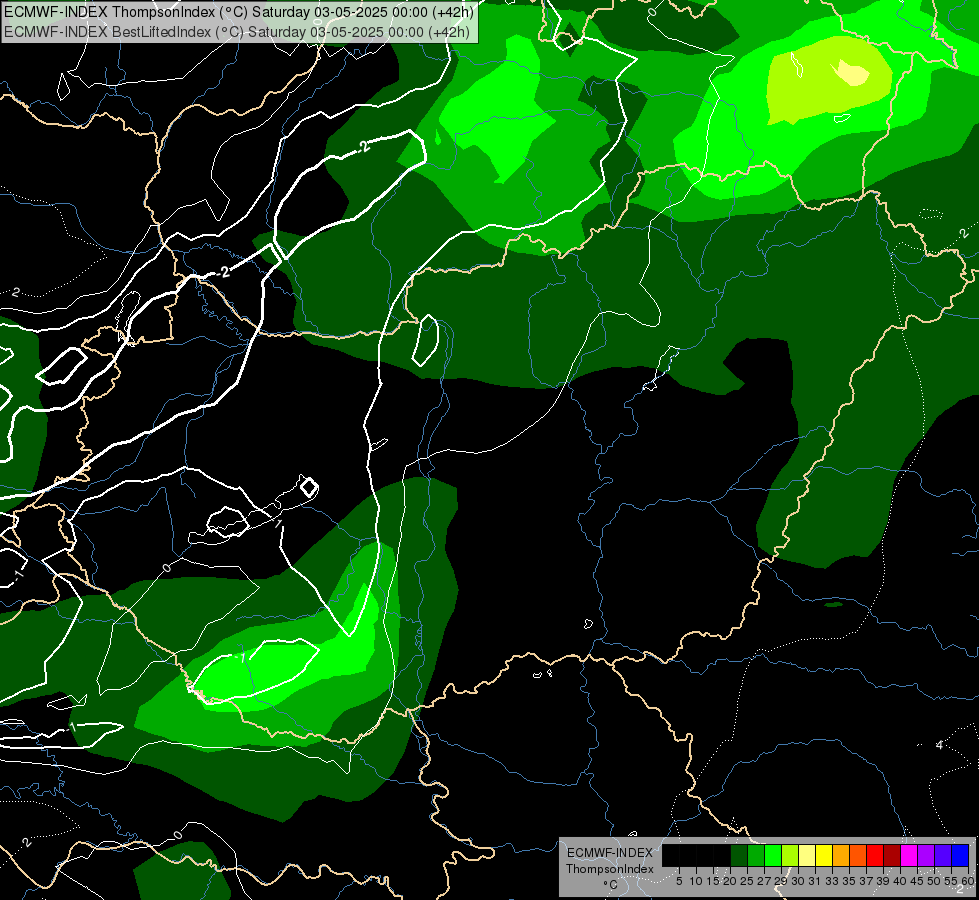Click the 'ThompsonIndex' label in the legend
Image resolution: width=979 pixels, height=900 pixels.
click(x=610, y=869)
